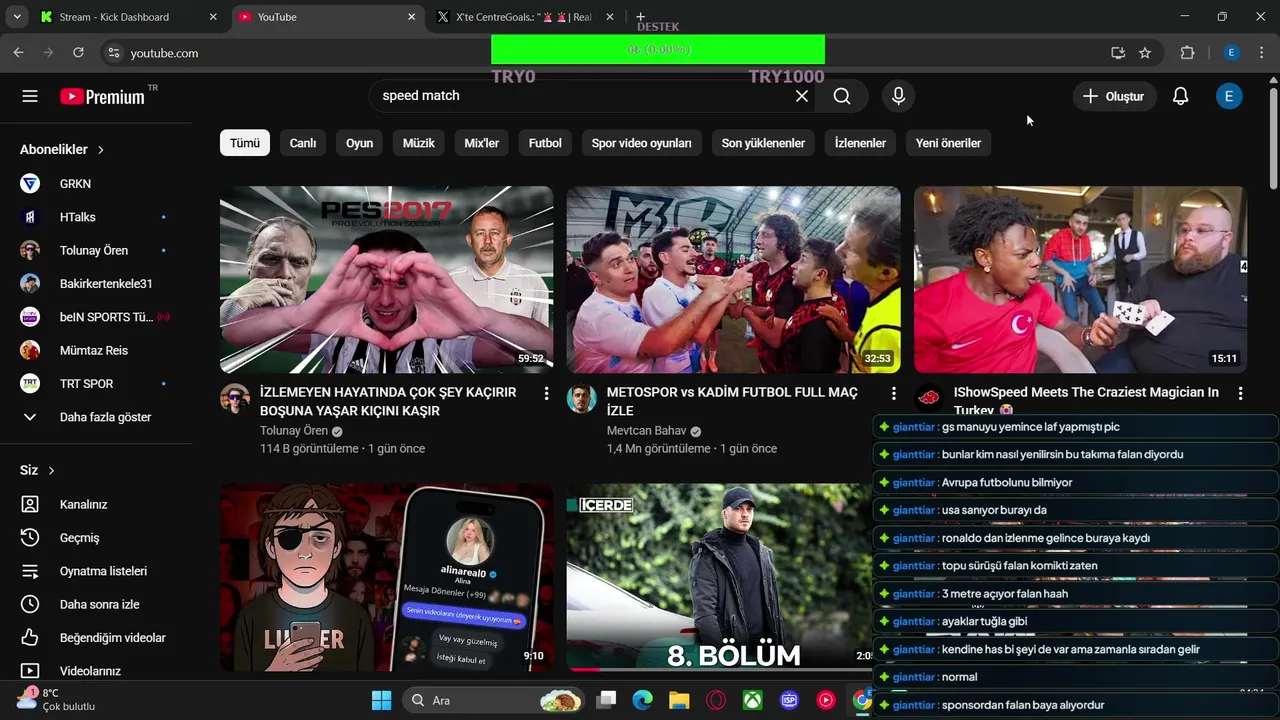
Task: Open IShowSpeed Meets The Craziest Magician title
Action: [1086, 400]
